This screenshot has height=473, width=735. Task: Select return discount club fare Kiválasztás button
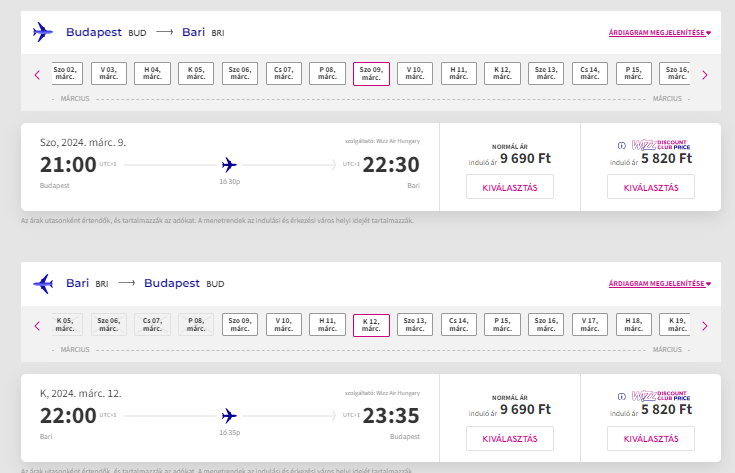pos(650,438)
